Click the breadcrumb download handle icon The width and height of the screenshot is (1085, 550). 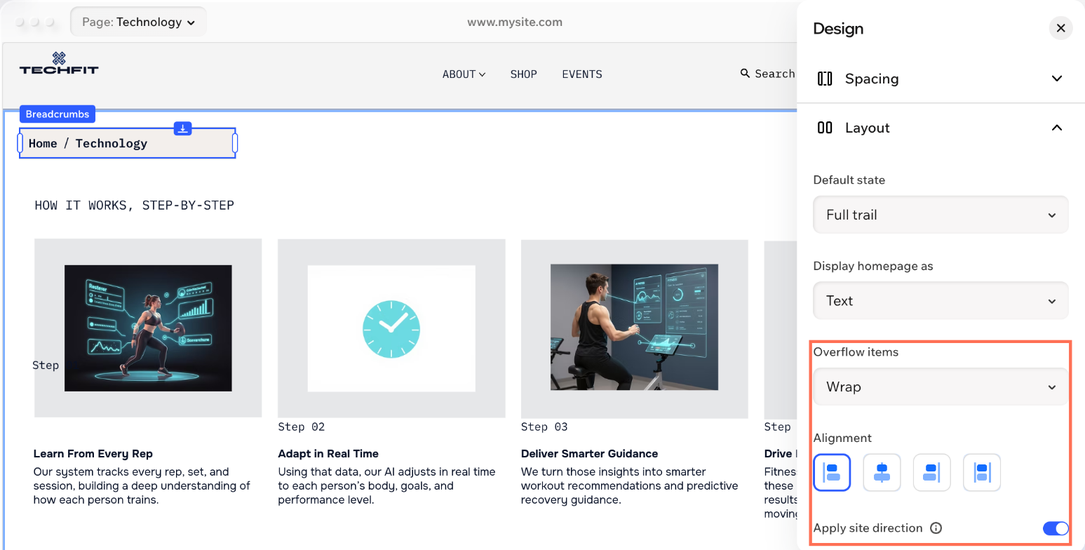(x=183, y=129)
